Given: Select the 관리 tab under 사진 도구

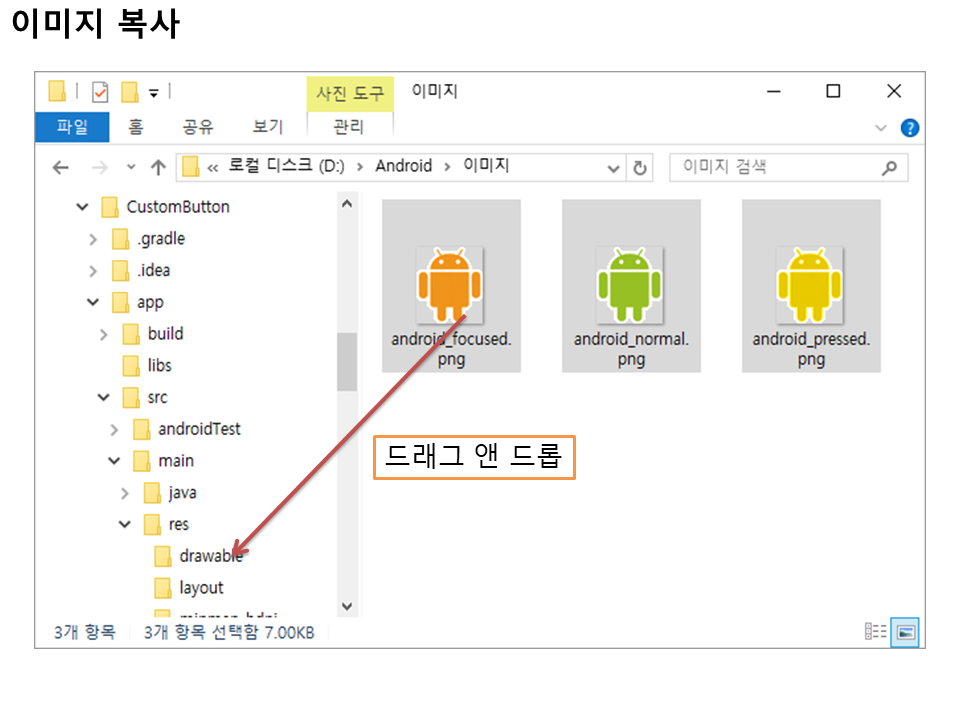Looking at the screenshot, I should click(348, 127).
